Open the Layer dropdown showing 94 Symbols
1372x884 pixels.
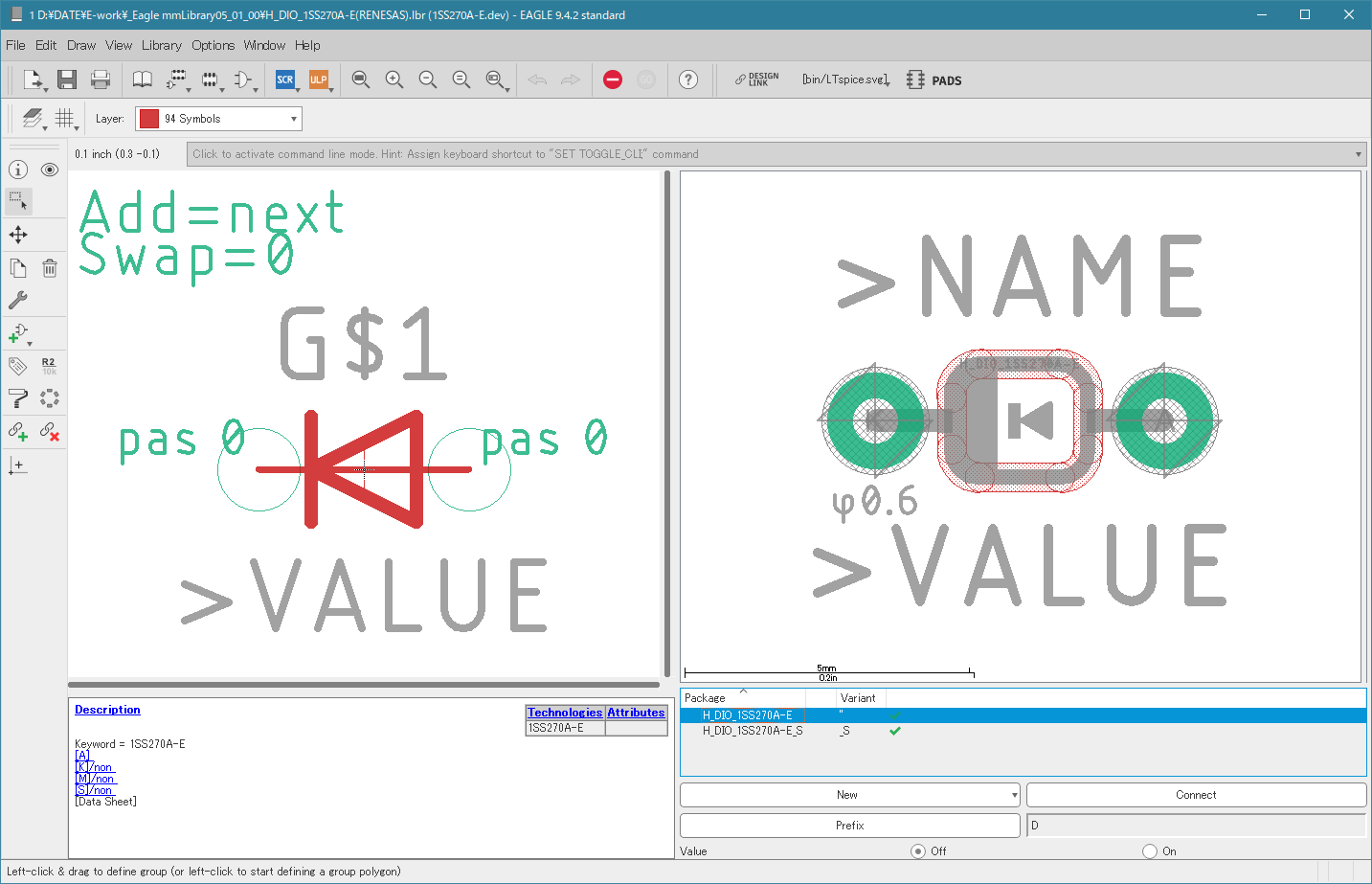coord(218,119)
